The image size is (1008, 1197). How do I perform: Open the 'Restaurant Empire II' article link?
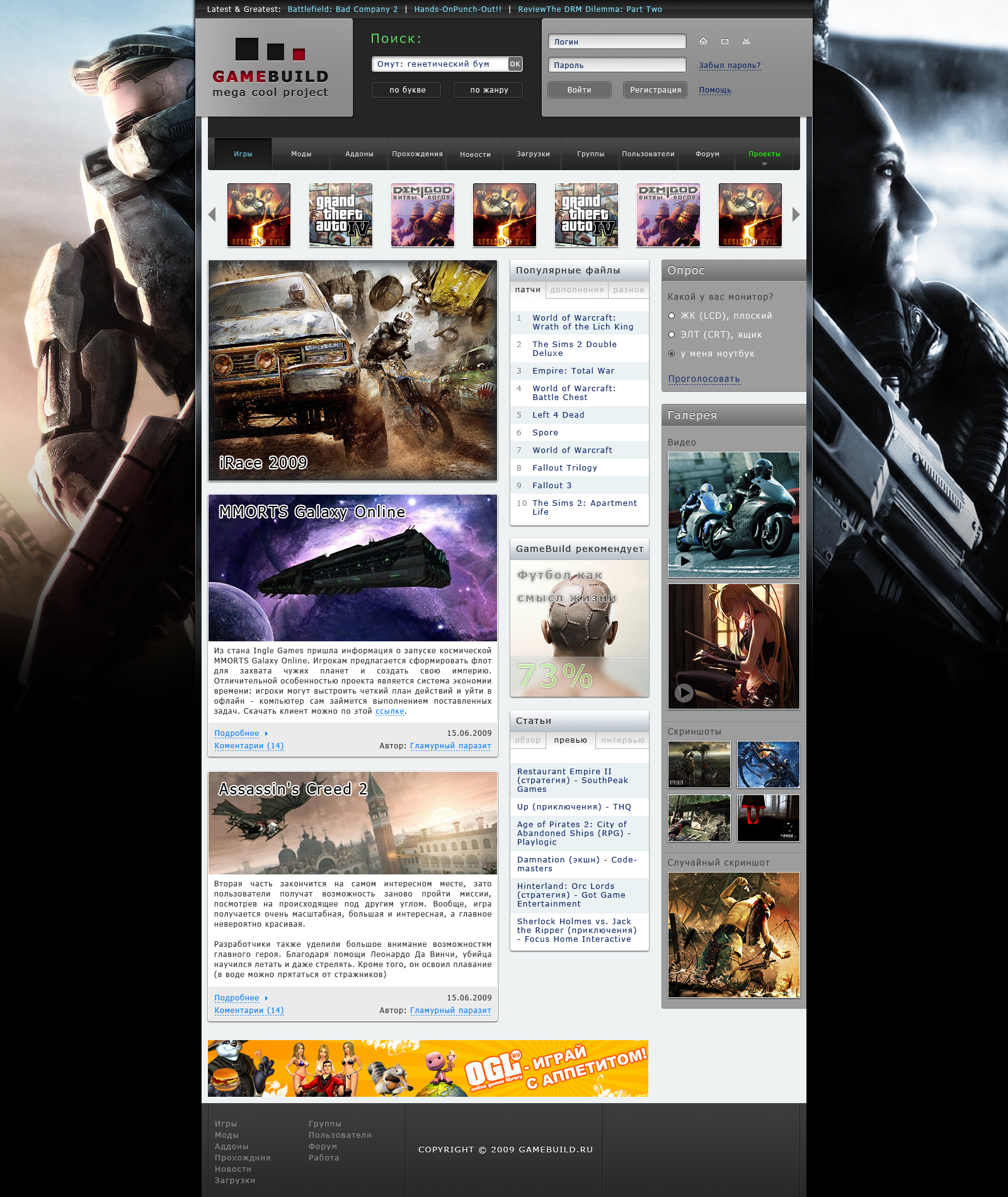point(573,781)
